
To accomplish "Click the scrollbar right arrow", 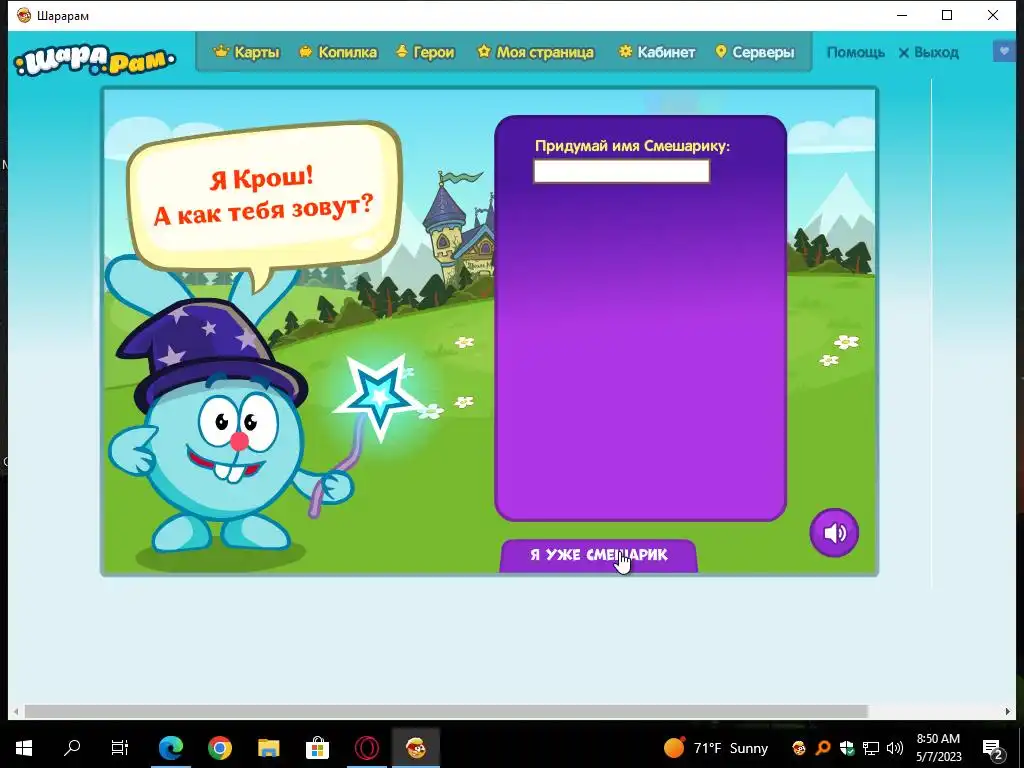I will pyautogui.click(x=1008, y=711).
